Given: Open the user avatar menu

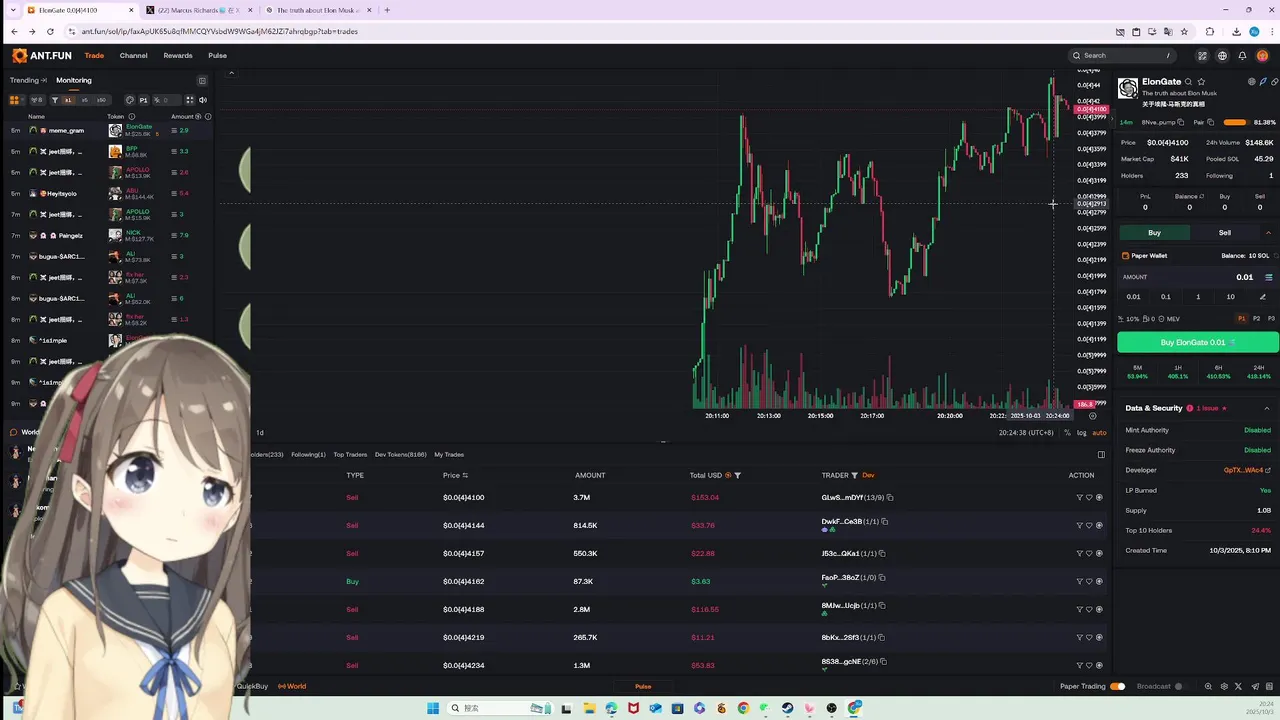Looking at the screenshot, I should (1262, 56).
